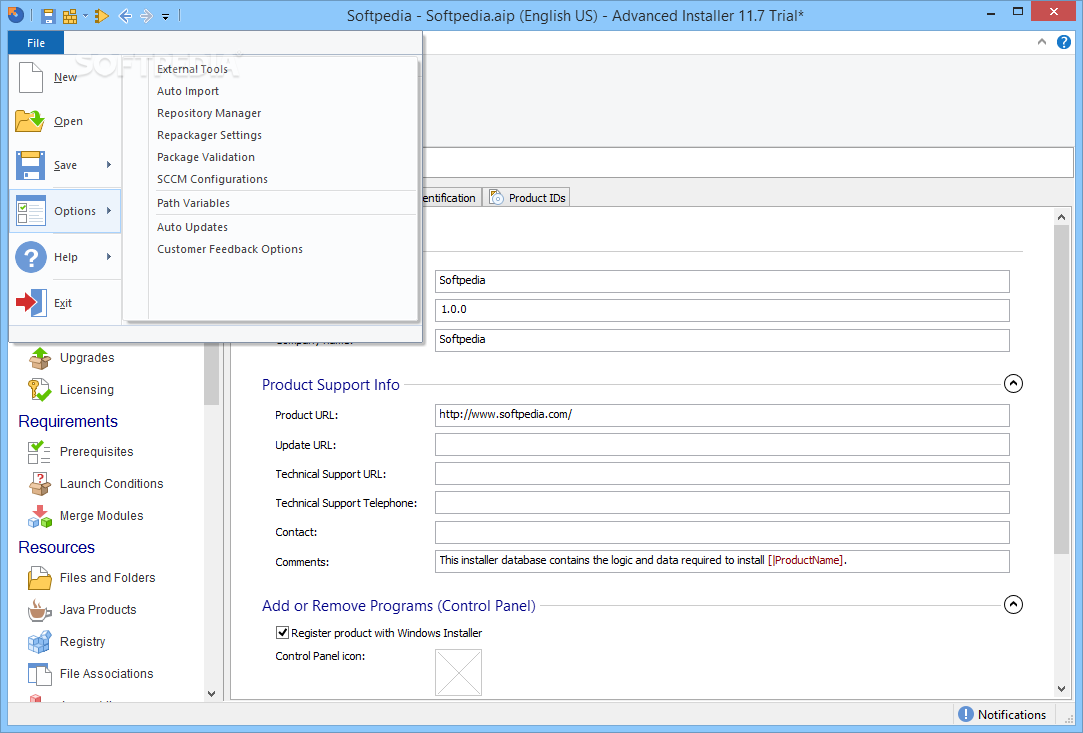Click the Save floppy disk icon

[x=30, y=166]
